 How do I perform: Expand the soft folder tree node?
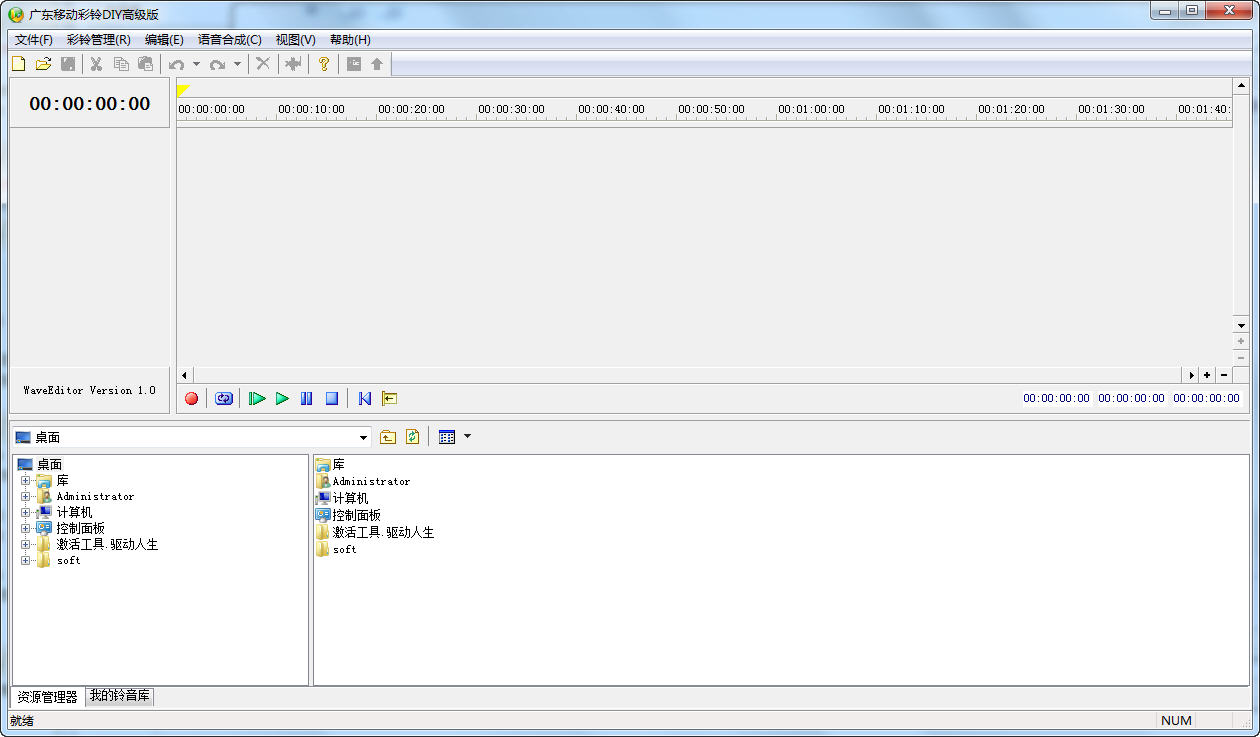25,561
